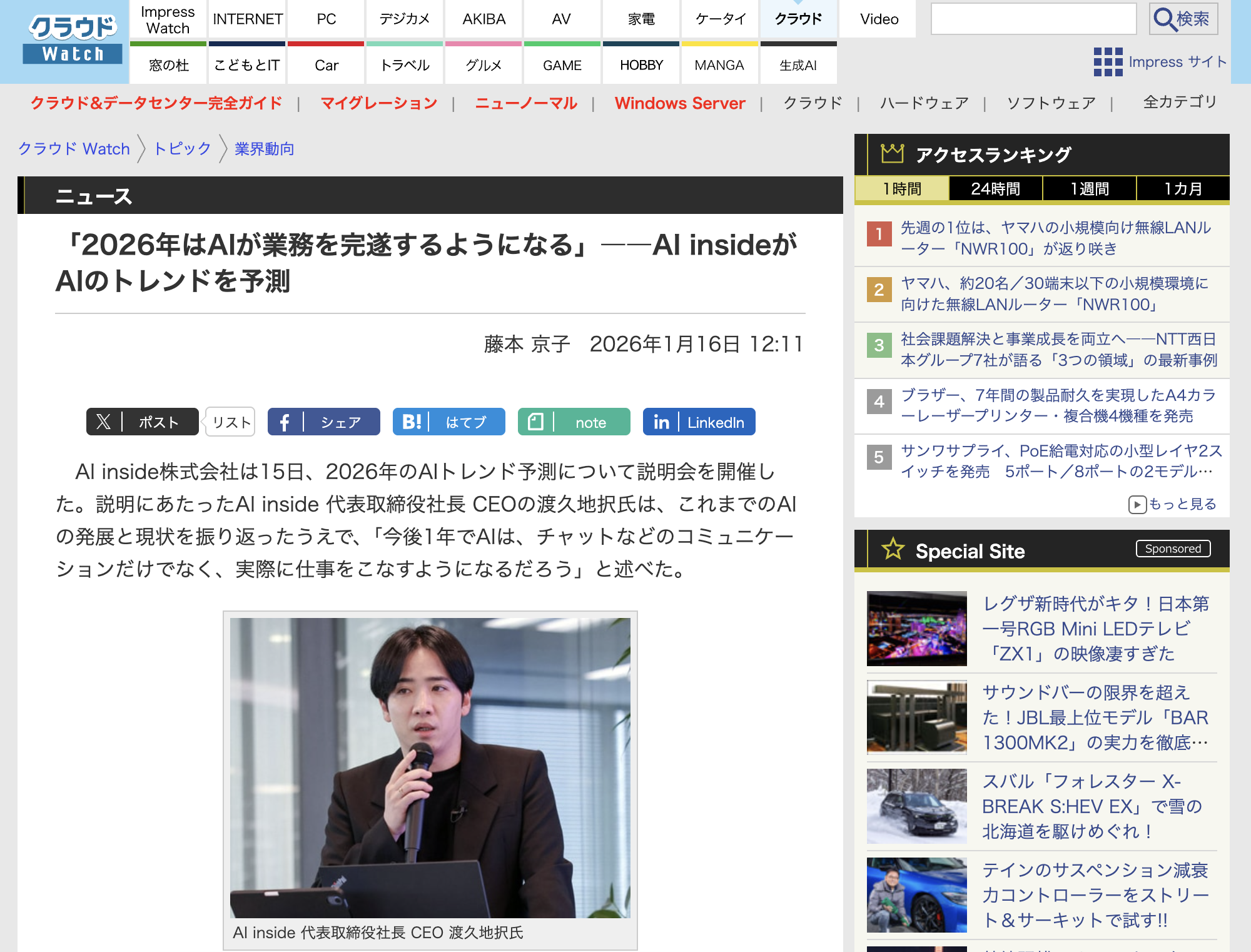Click the もっと見る play arrow icon
This screenshot has width=1251, height=952.
coord(1137,504)
